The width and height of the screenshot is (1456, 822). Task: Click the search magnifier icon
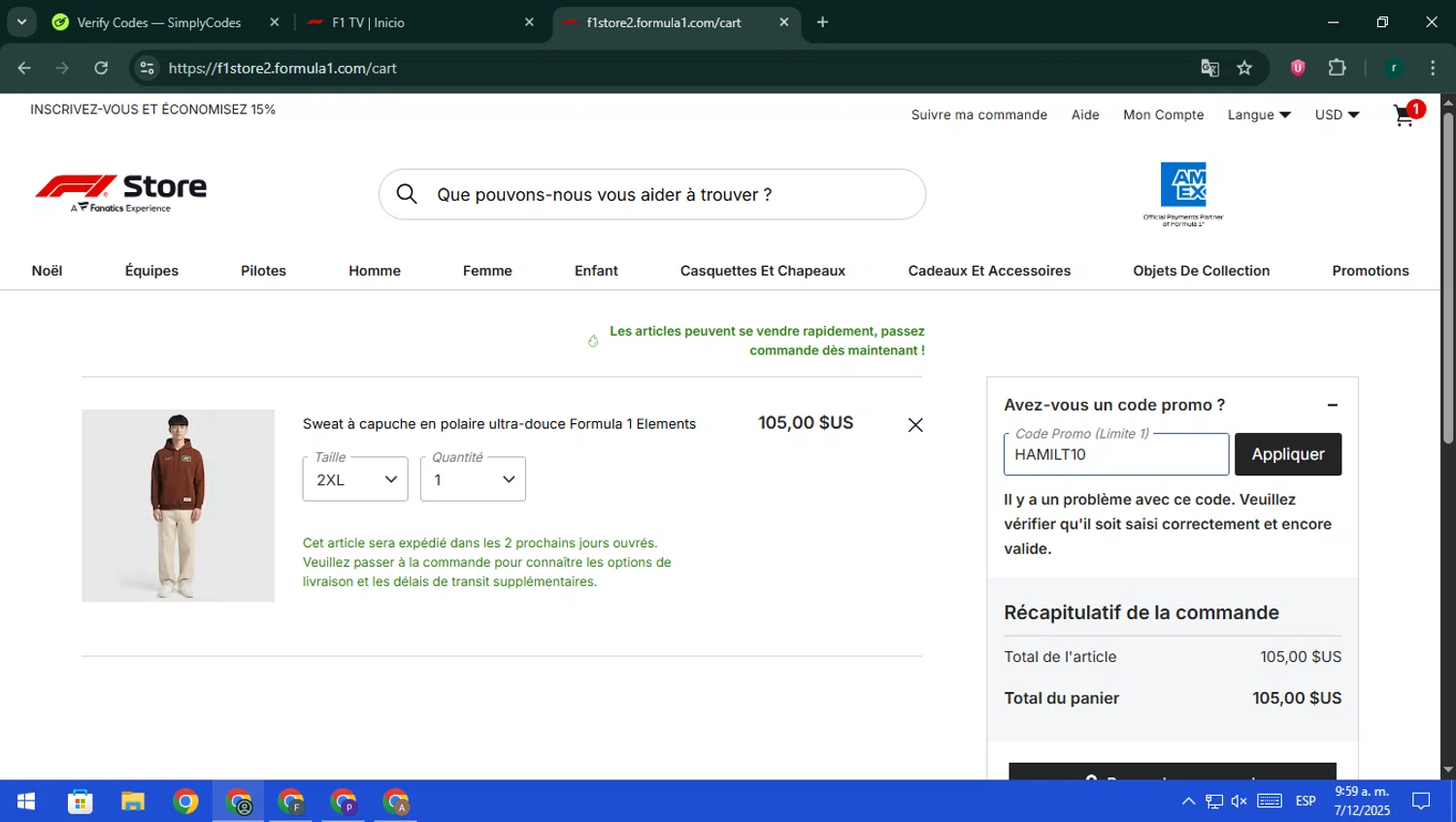click(x=407, y=194)
